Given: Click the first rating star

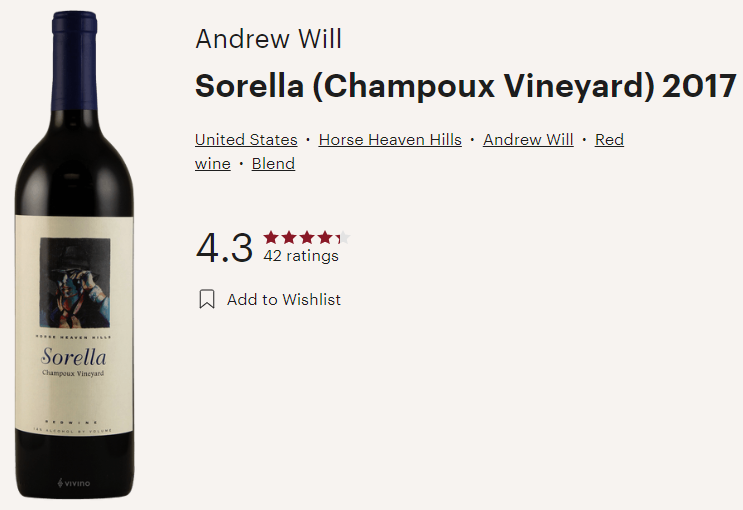Looking at the screenshot, I should click(x=271, y=238).
